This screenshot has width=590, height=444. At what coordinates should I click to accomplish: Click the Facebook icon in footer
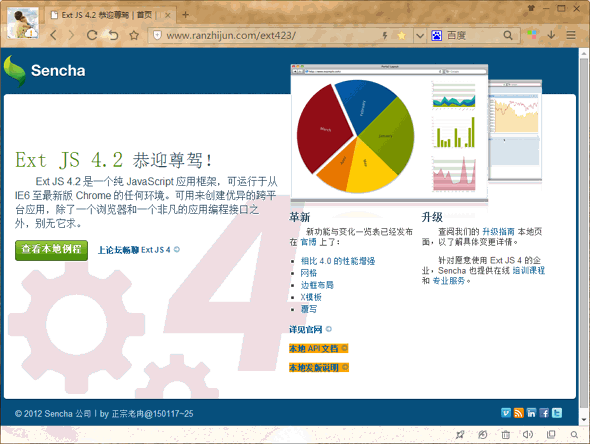544,413
